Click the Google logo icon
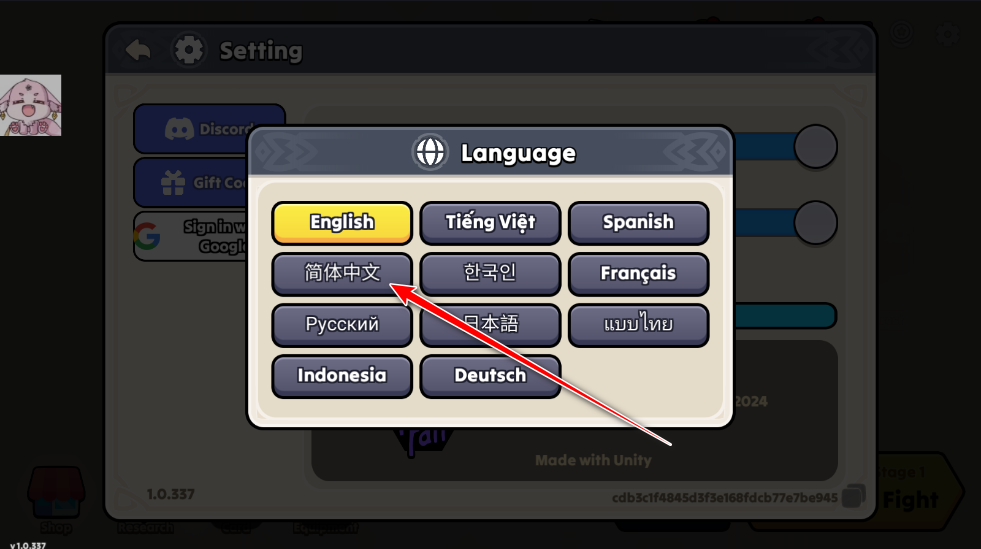 [x=147, y=236]
